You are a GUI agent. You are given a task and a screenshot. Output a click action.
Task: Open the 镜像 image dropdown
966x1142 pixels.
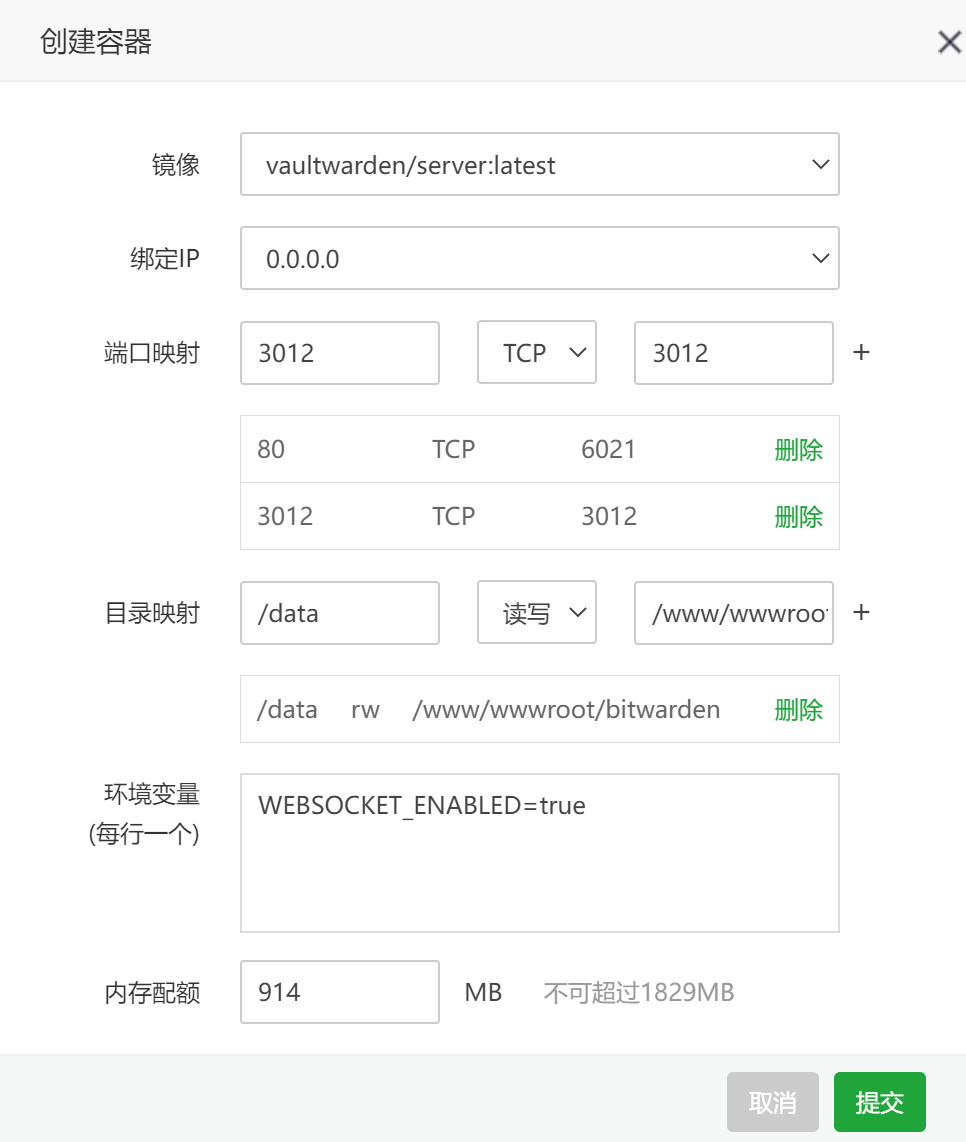(x=539, y=165)
